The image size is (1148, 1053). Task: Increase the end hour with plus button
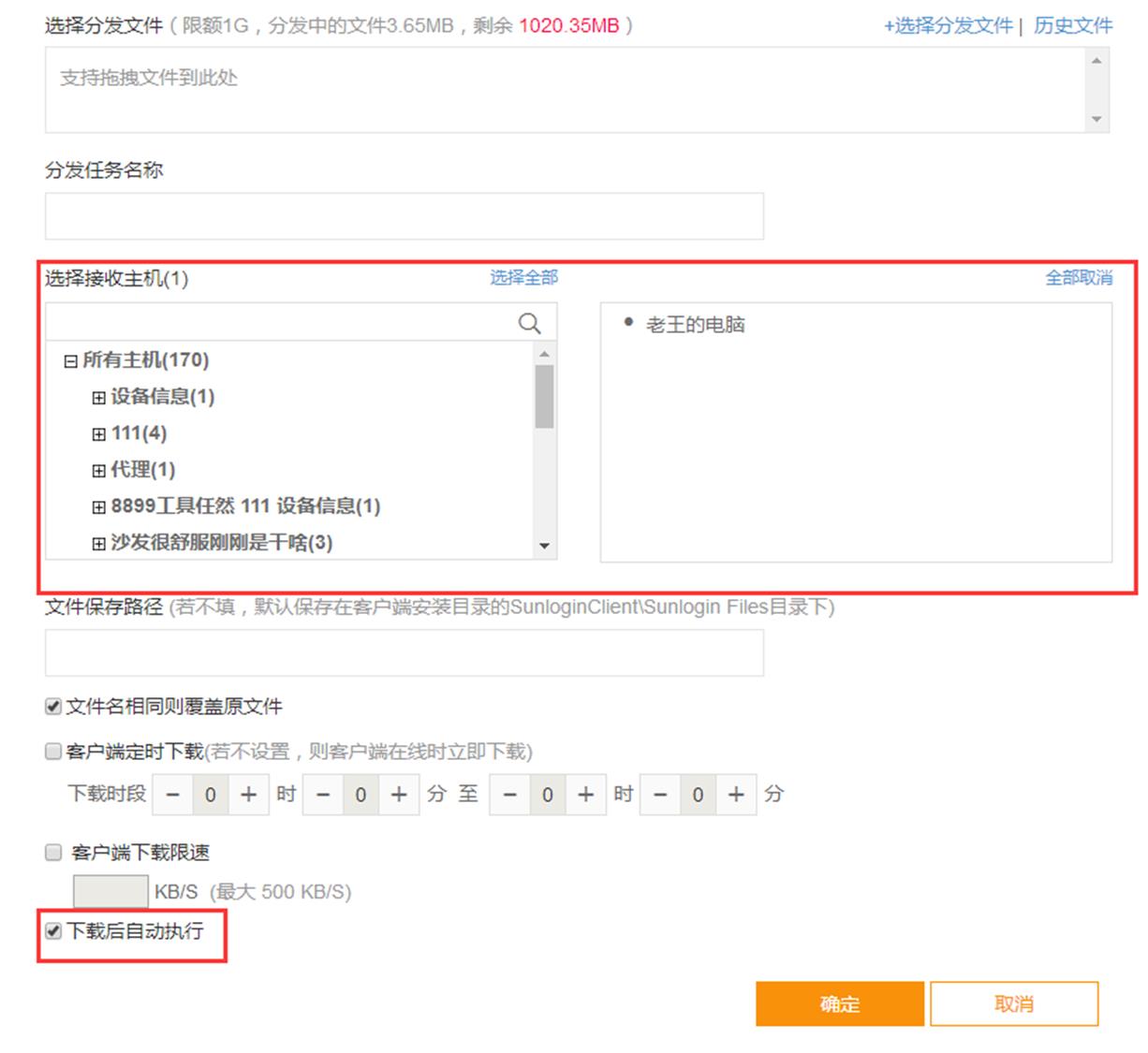tap(586, 795)
